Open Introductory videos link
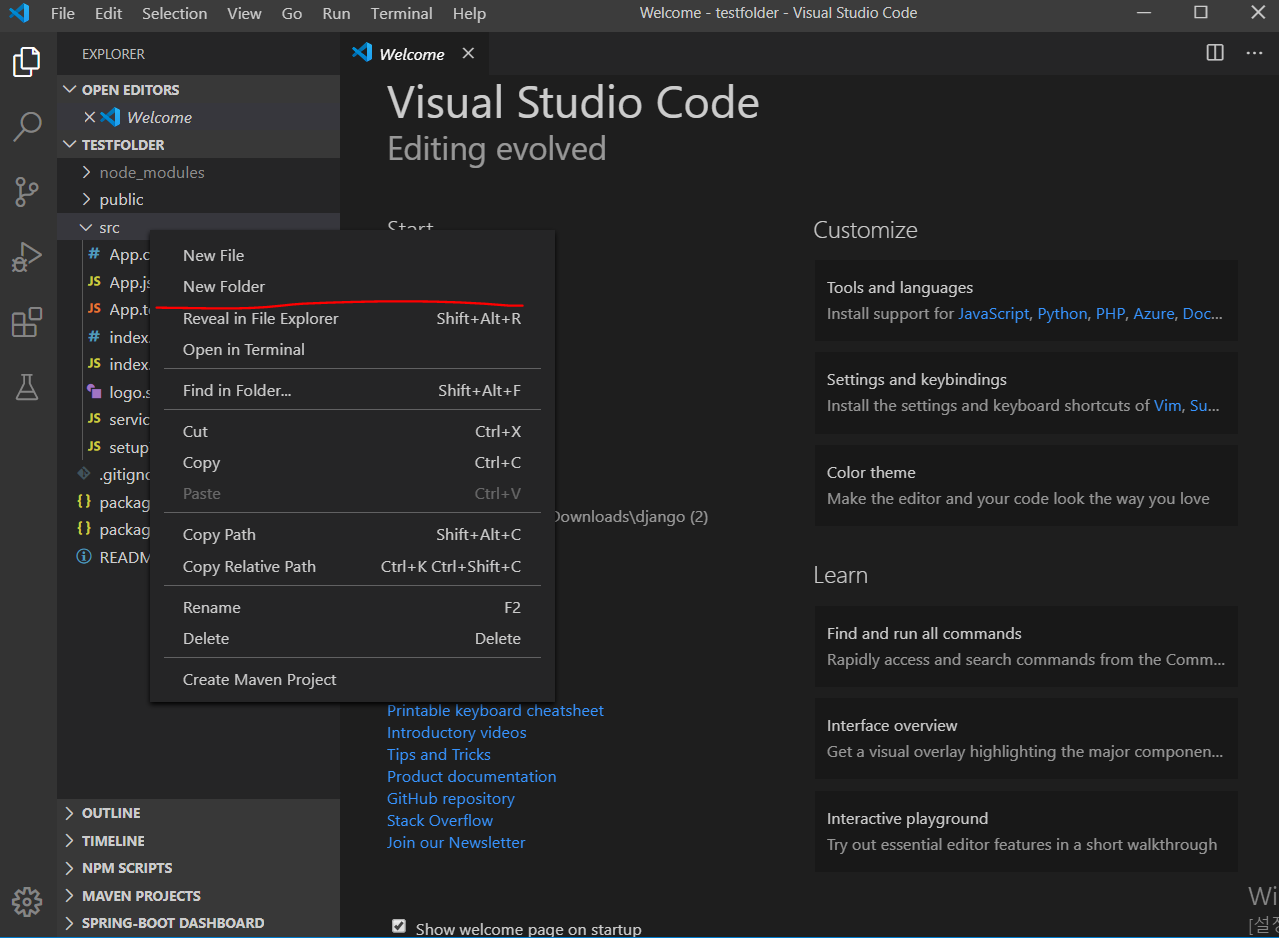 [457, 732]
